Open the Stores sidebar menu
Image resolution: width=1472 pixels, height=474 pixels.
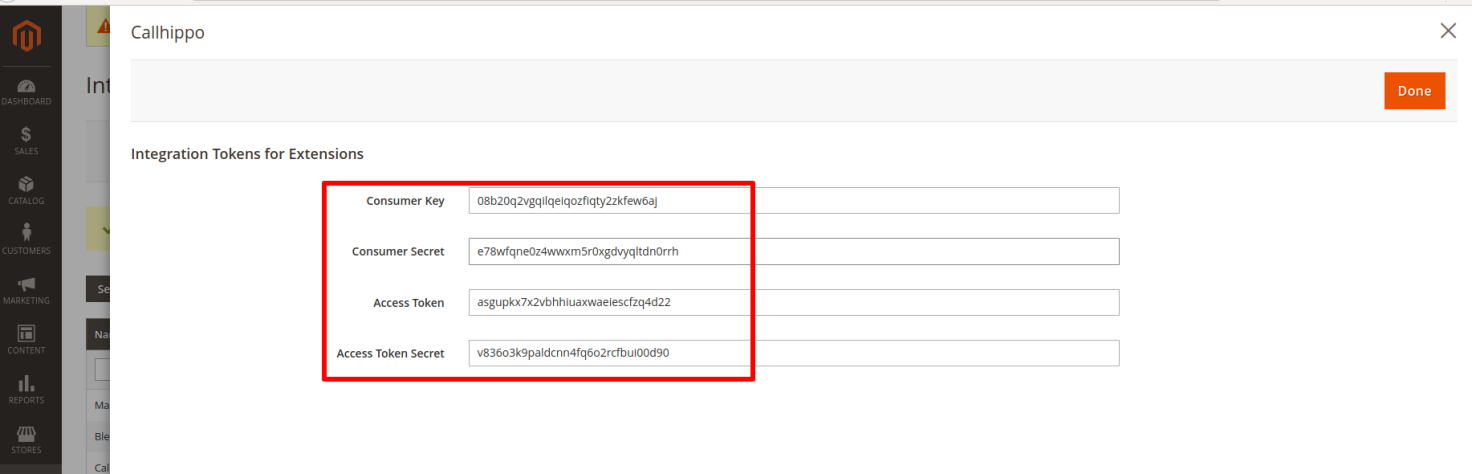click(x=27, y=440)
